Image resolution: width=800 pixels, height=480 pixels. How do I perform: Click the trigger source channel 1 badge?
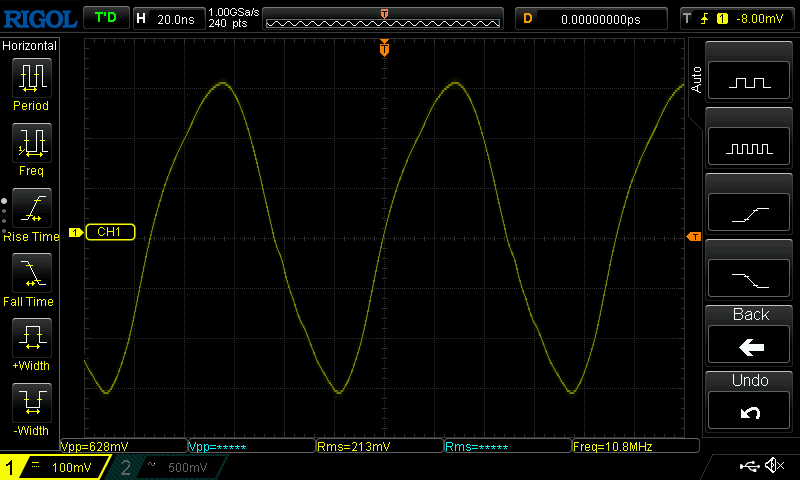coord(722,19)
